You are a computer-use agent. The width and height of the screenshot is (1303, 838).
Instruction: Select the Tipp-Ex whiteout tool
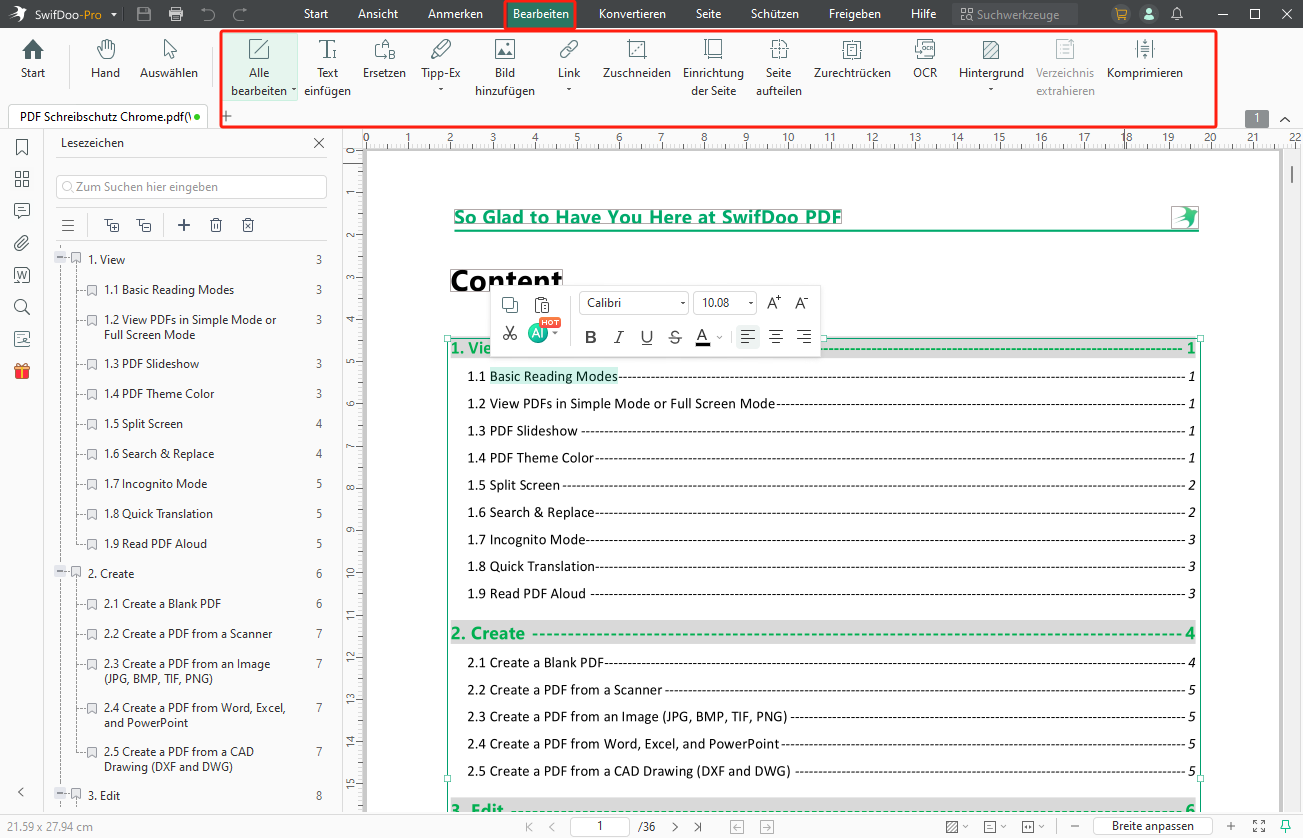point(441,66)
